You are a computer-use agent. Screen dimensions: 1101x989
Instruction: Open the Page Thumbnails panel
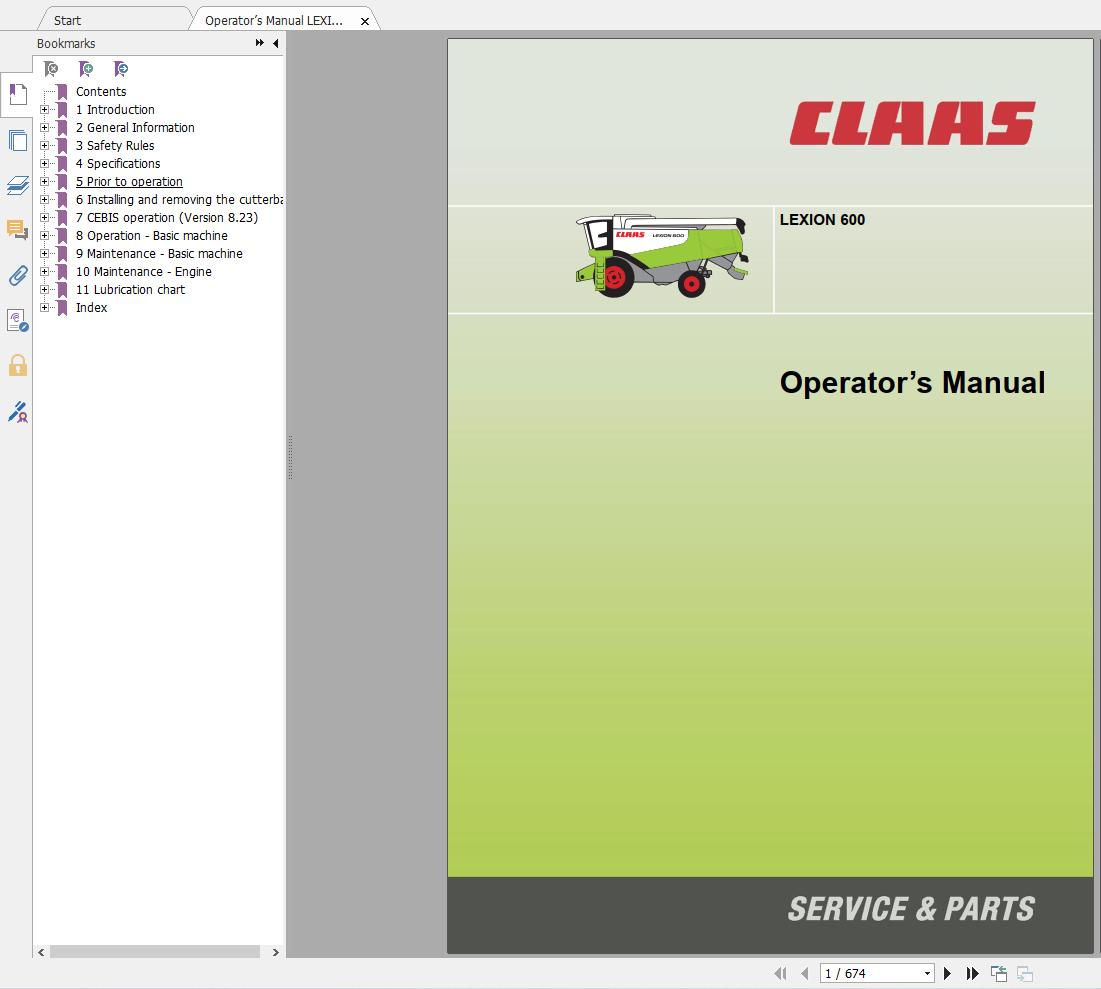(17, 140)
